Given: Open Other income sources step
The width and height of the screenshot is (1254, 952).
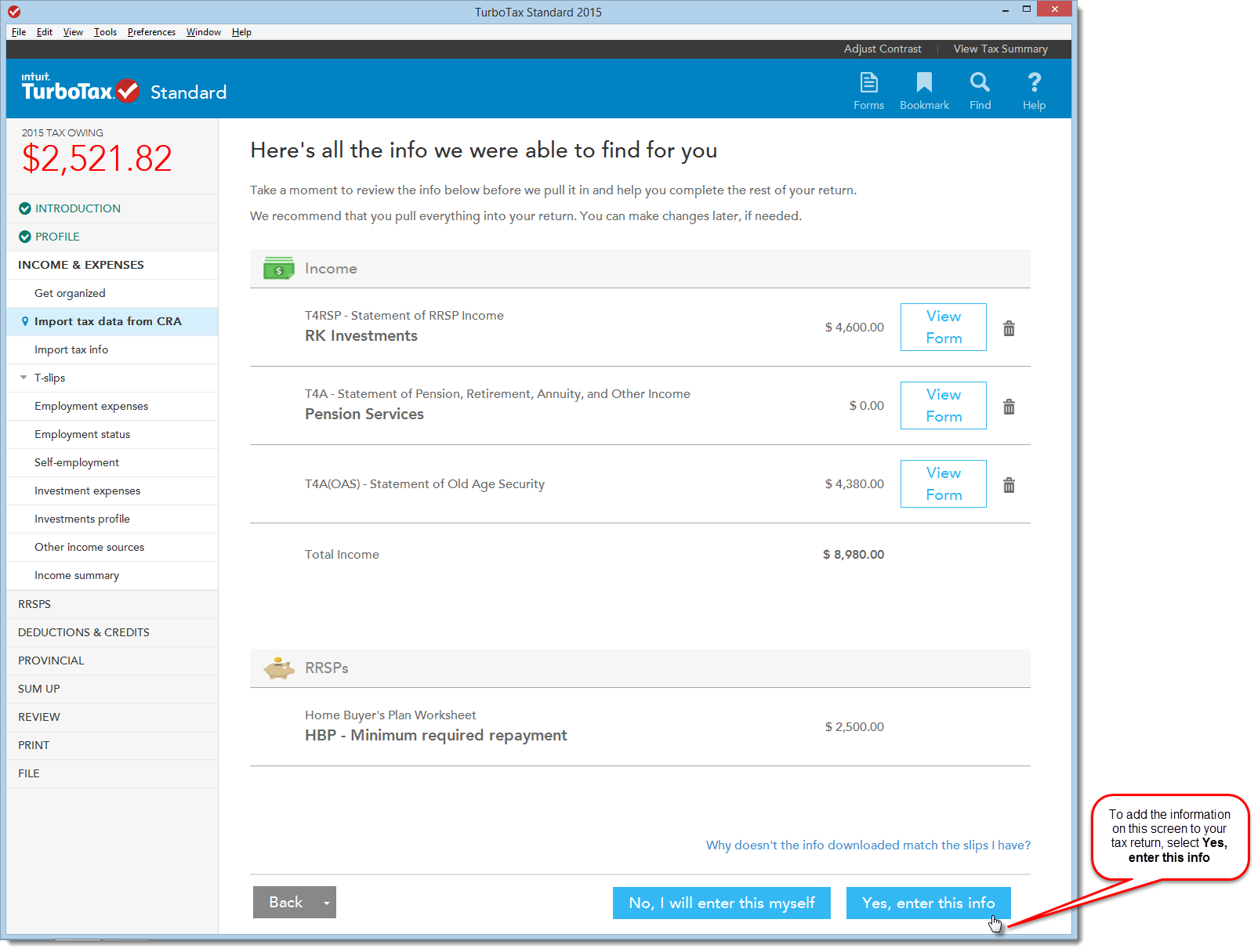Looking at the screenshot, I should coord(112,547).
